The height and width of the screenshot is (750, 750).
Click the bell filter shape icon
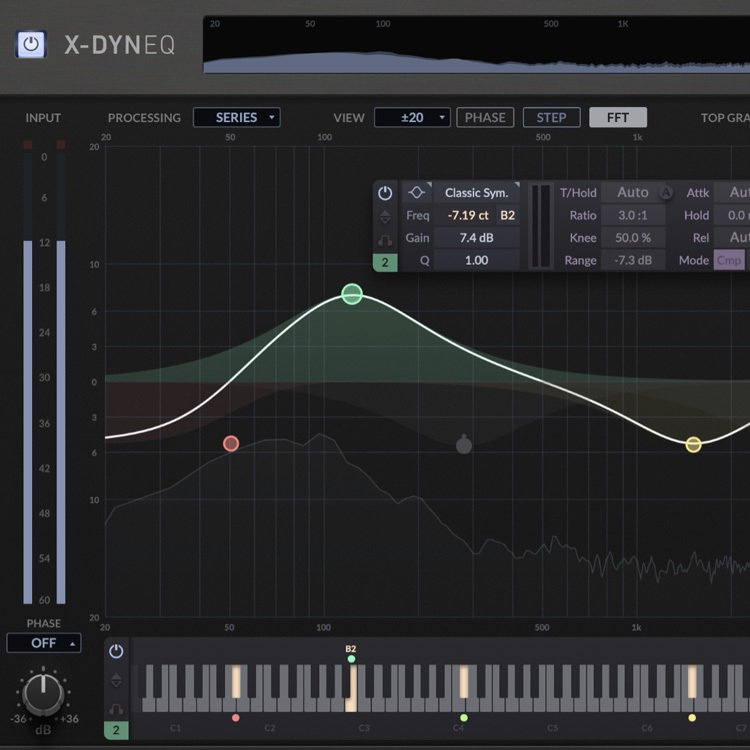pos(416,192)
